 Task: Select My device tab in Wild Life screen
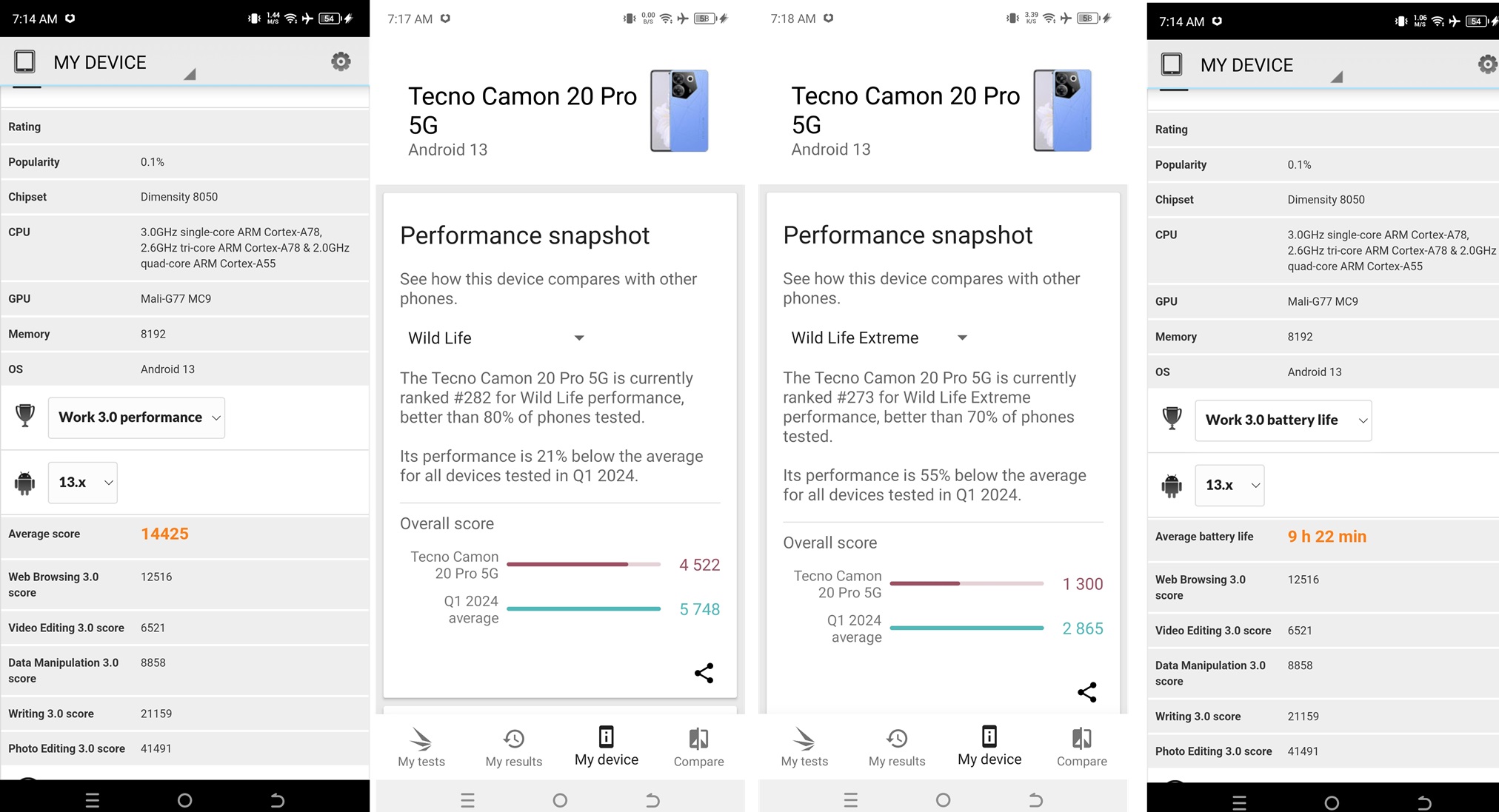(x=607, y=746)
